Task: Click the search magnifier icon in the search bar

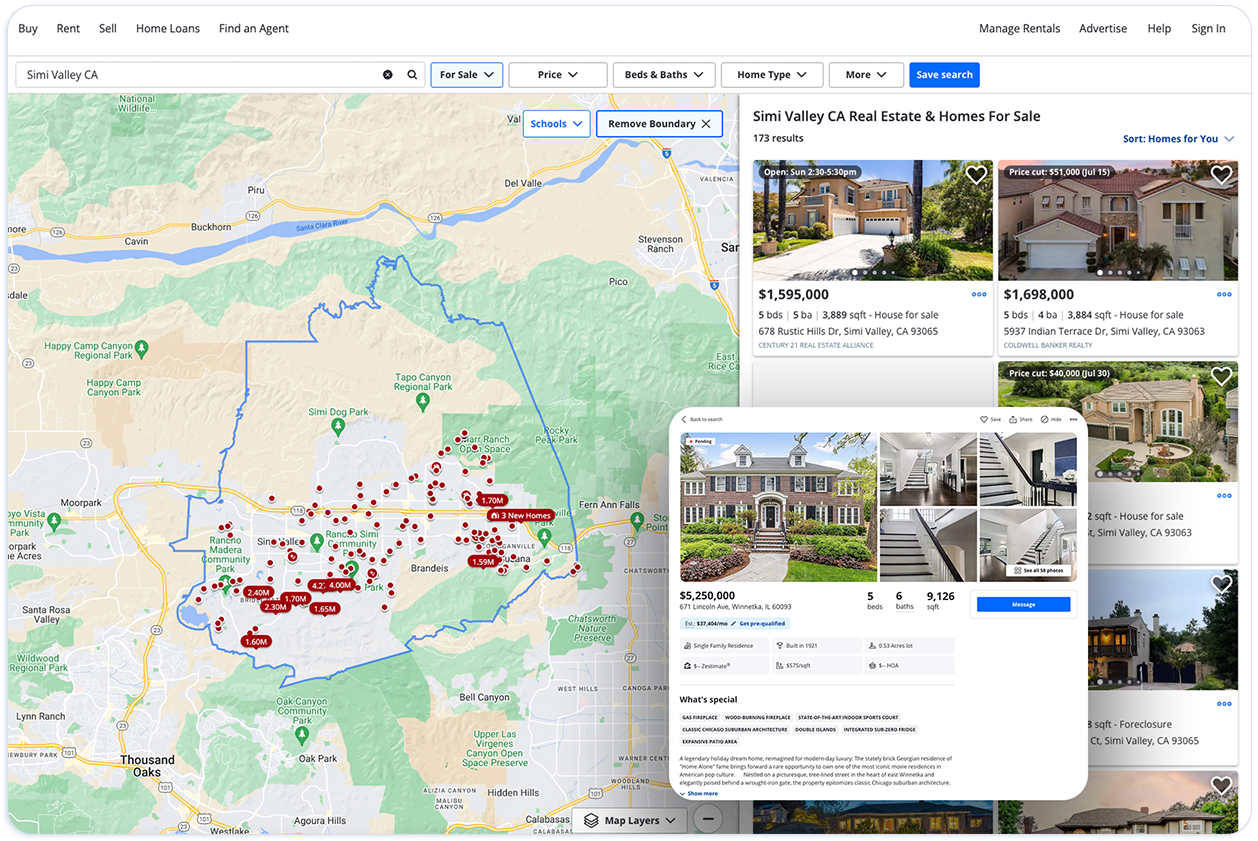Action: (412, 74)
